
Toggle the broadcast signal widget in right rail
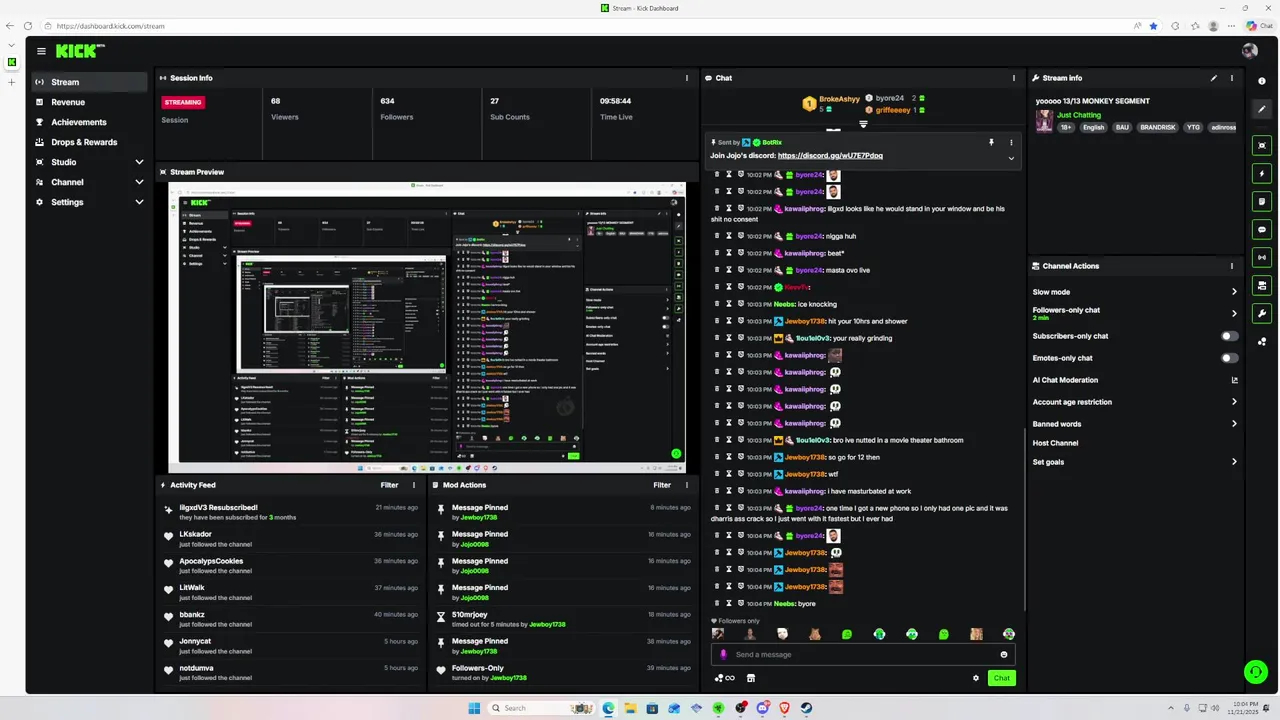[x=1262, y=257]
